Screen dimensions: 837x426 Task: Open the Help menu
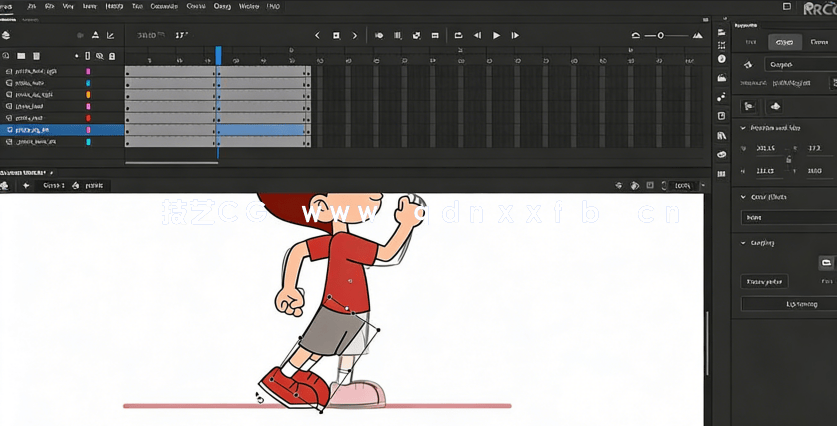pyautogui.click(x=273, y=6)
